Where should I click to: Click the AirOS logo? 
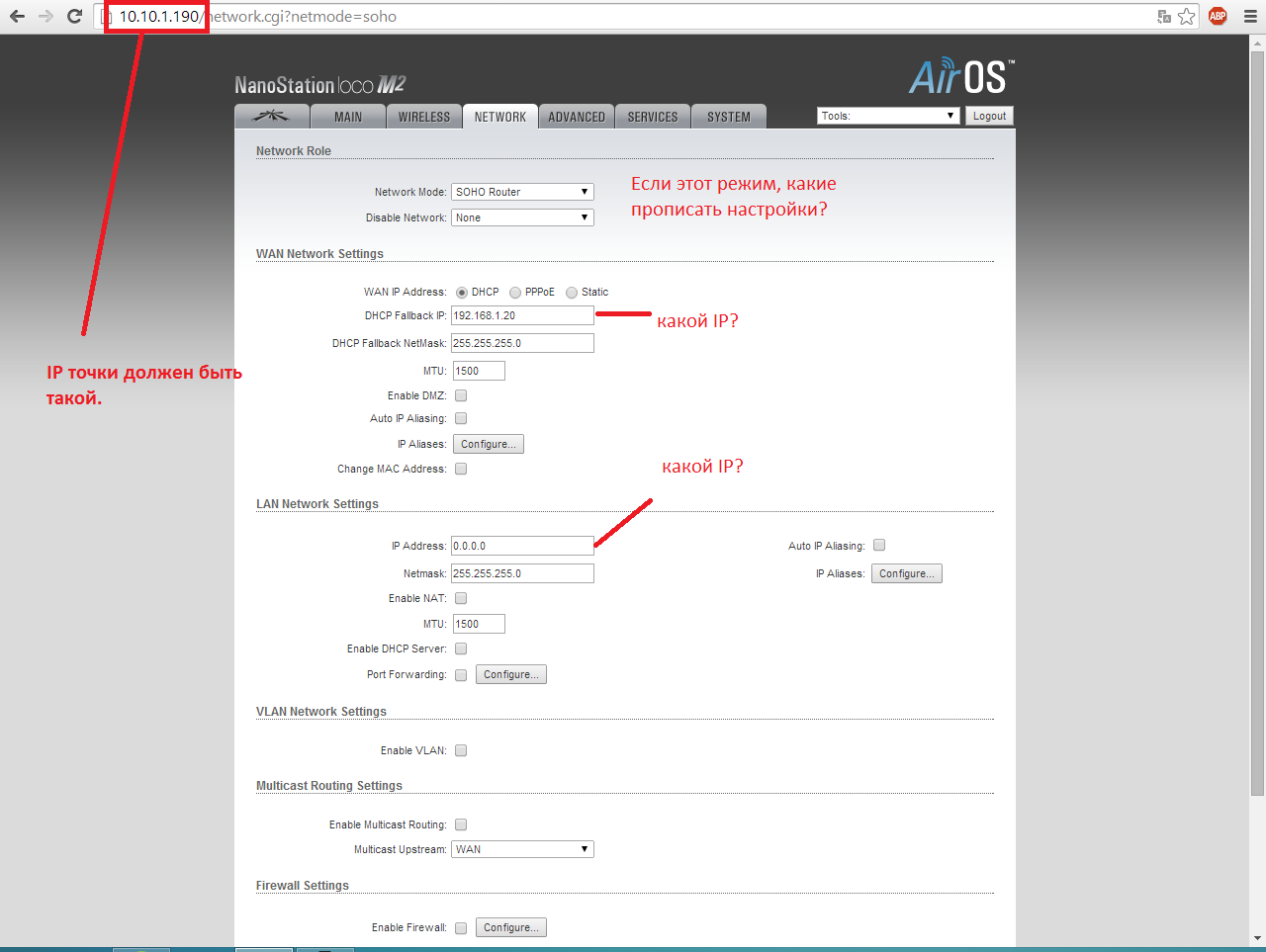pyautogui.click(x=961, y=76)
